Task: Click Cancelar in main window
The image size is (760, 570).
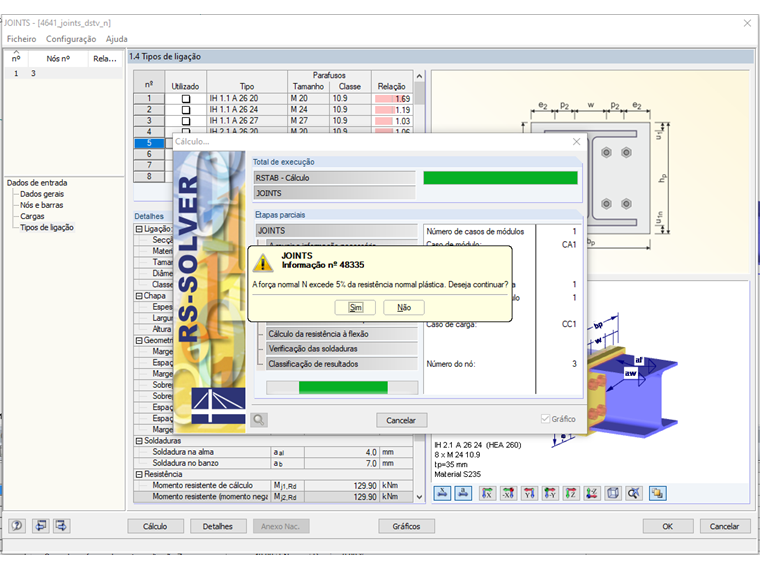Action: pyautogui.click(x=725, y=526)
